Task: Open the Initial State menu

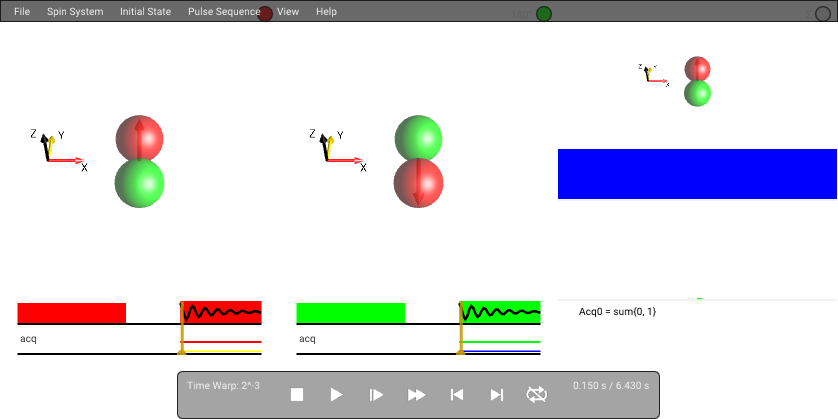Action: 145,11
